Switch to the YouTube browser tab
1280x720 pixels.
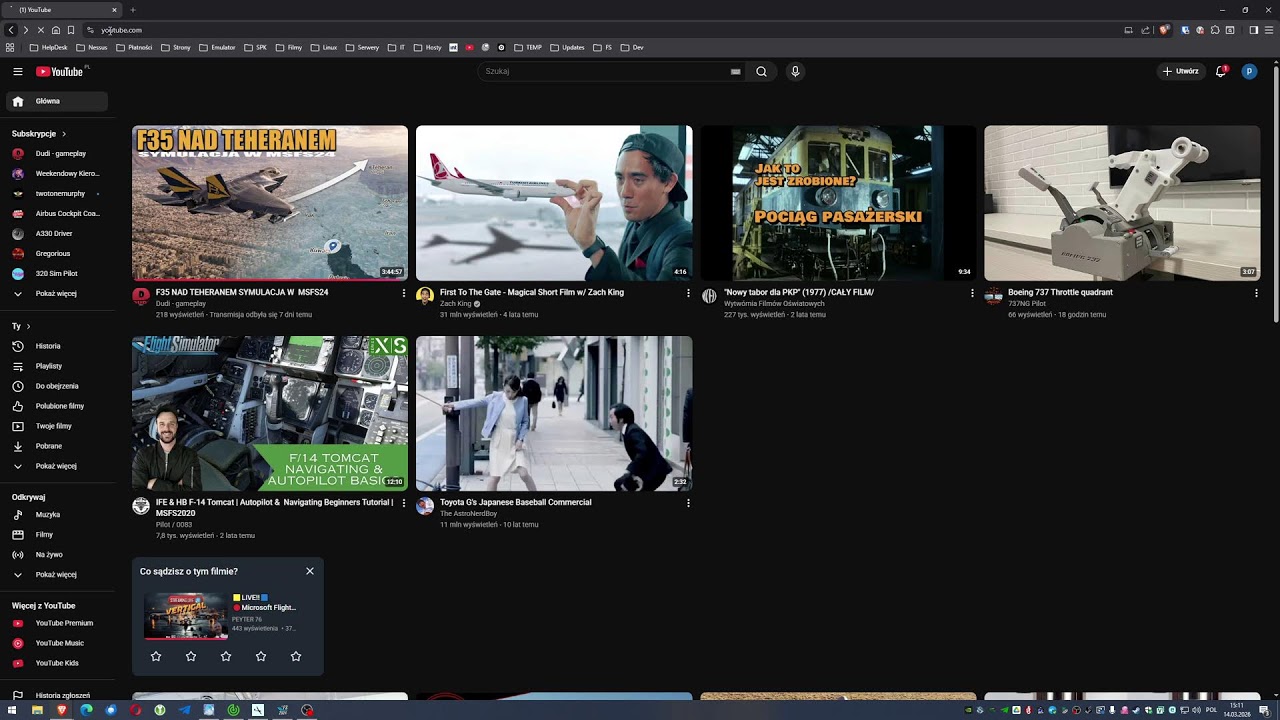click(x=64, y=10)
